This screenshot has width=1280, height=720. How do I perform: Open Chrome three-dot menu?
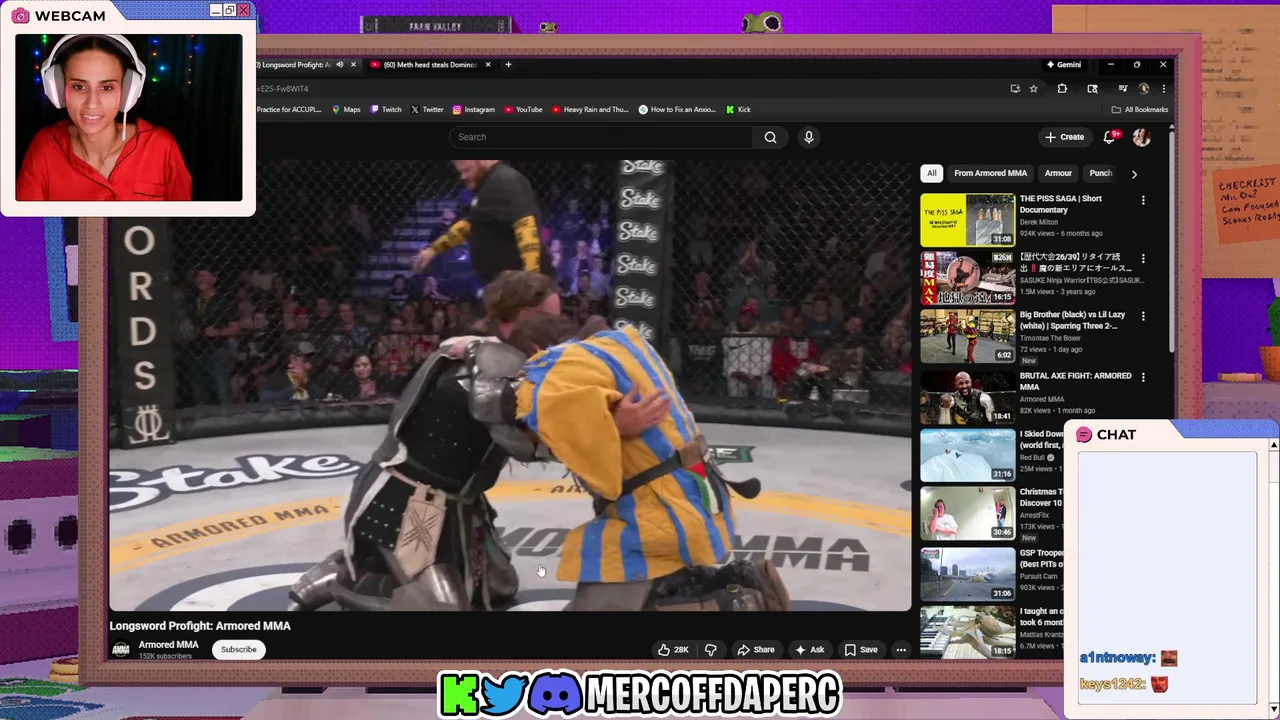(1163, 89)
